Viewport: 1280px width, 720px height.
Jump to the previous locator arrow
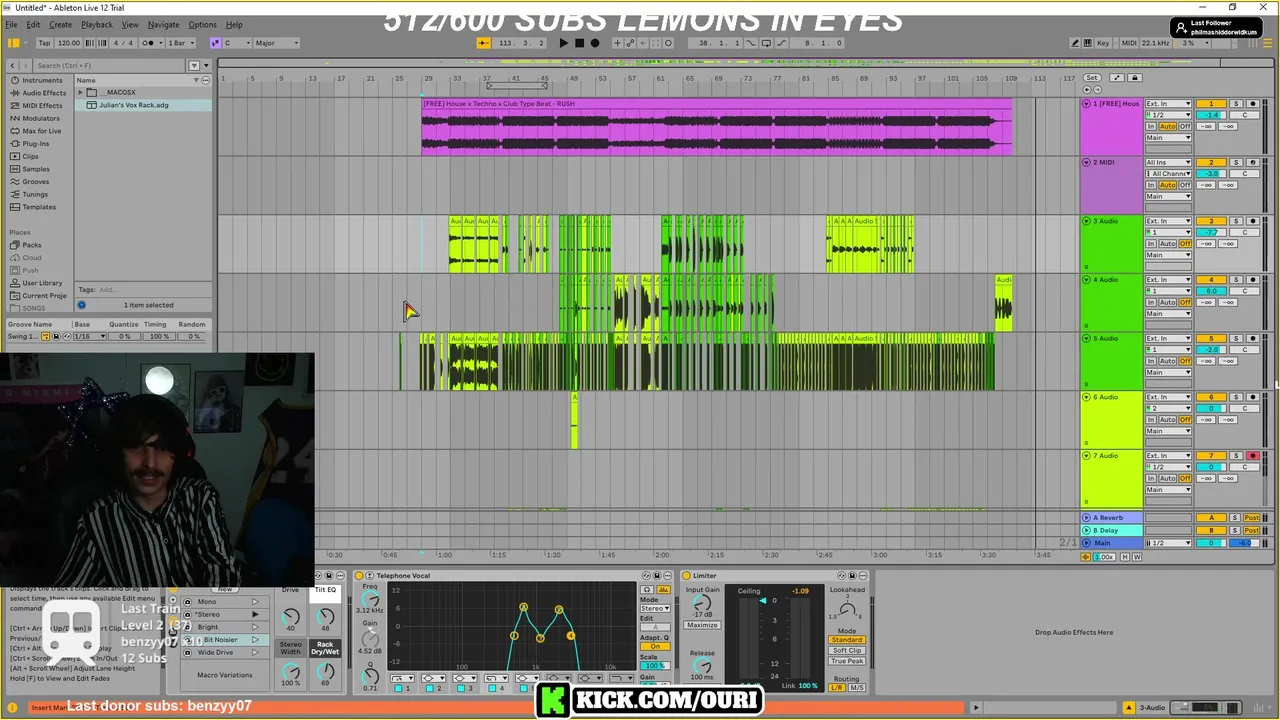(1086, 90)
